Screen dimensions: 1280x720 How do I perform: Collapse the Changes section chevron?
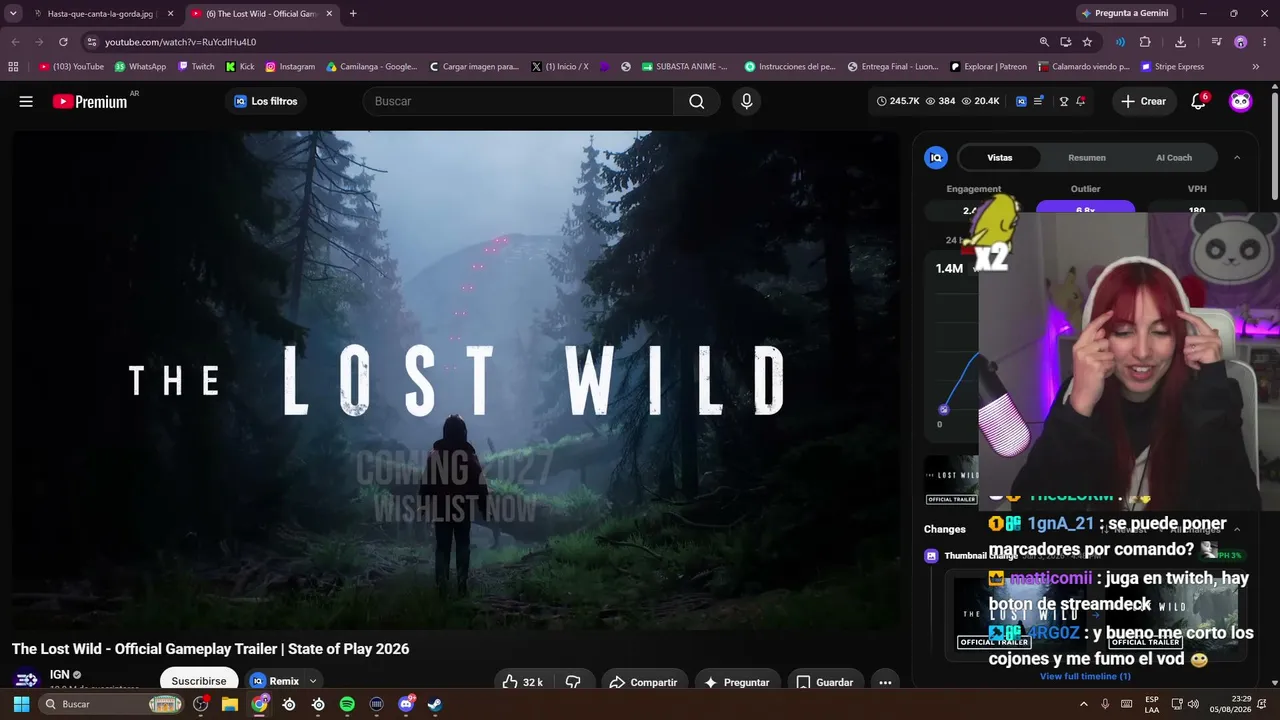(x=1237, y=529)
